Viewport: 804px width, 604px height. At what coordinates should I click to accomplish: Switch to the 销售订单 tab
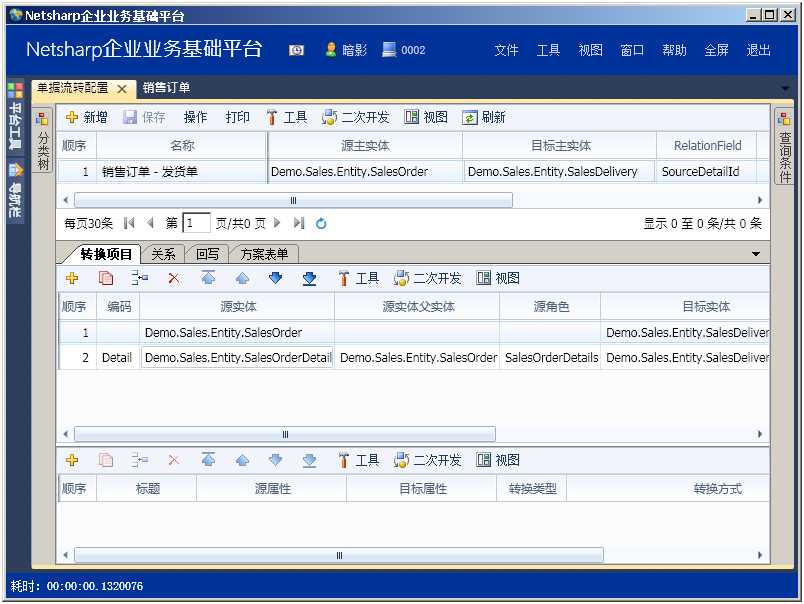166,88
